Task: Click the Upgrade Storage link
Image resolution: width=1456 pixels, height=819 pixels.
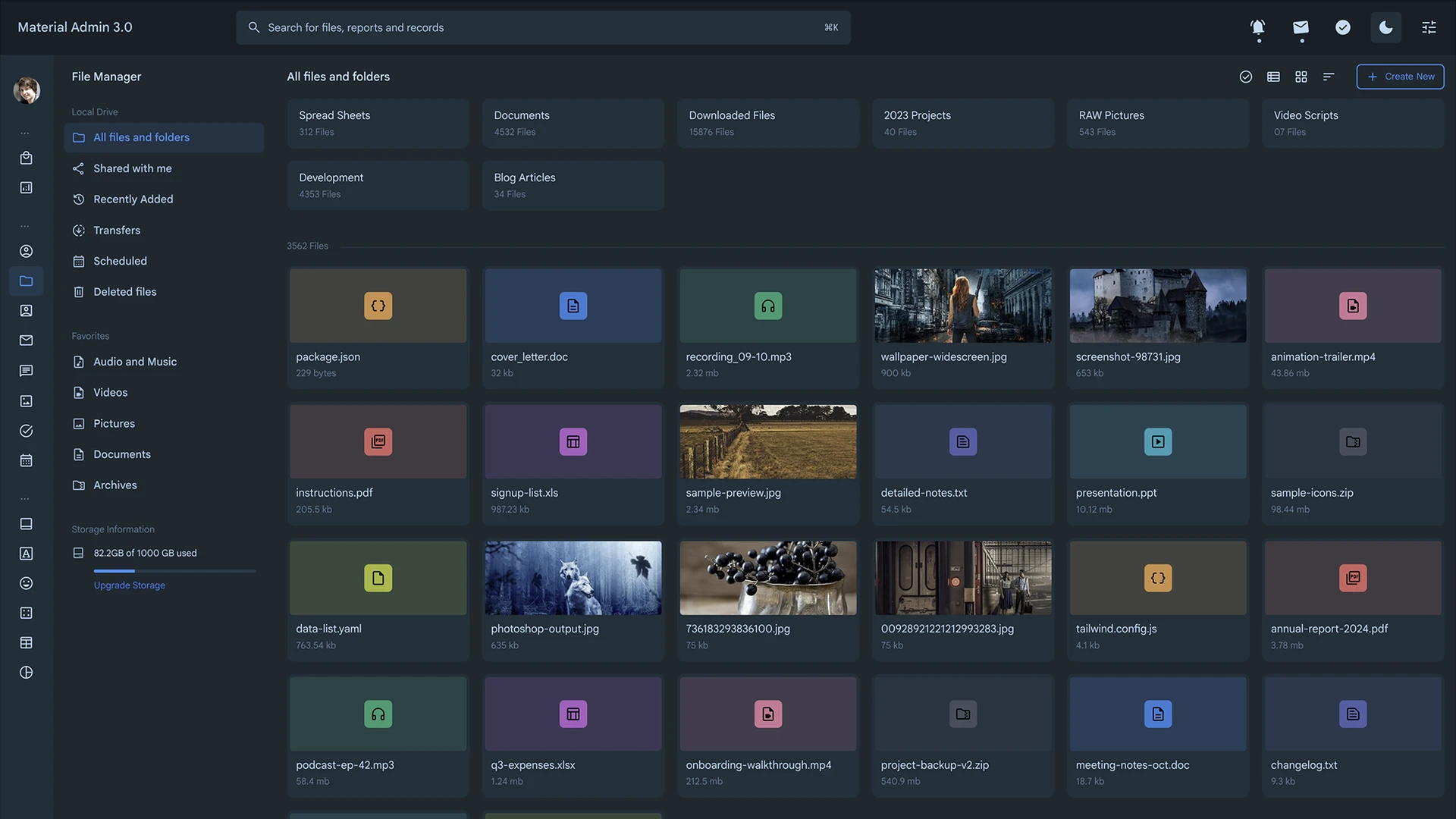Action: point(129,585)
